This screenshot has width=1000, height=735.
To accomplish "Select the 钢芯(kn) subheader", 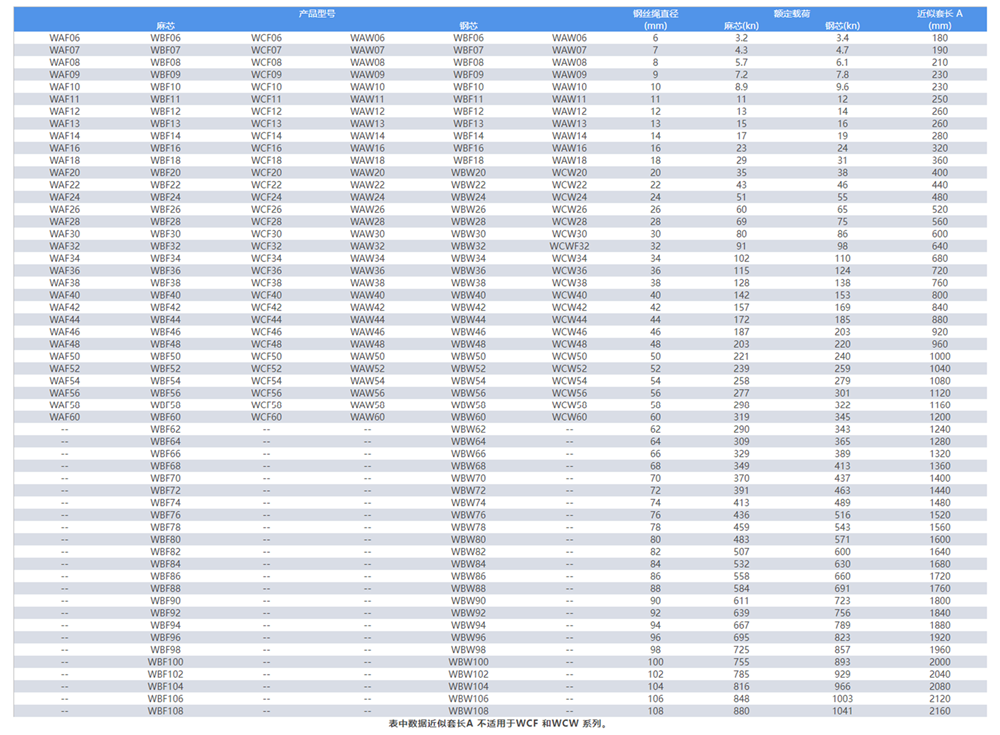I will coord(842,25).
